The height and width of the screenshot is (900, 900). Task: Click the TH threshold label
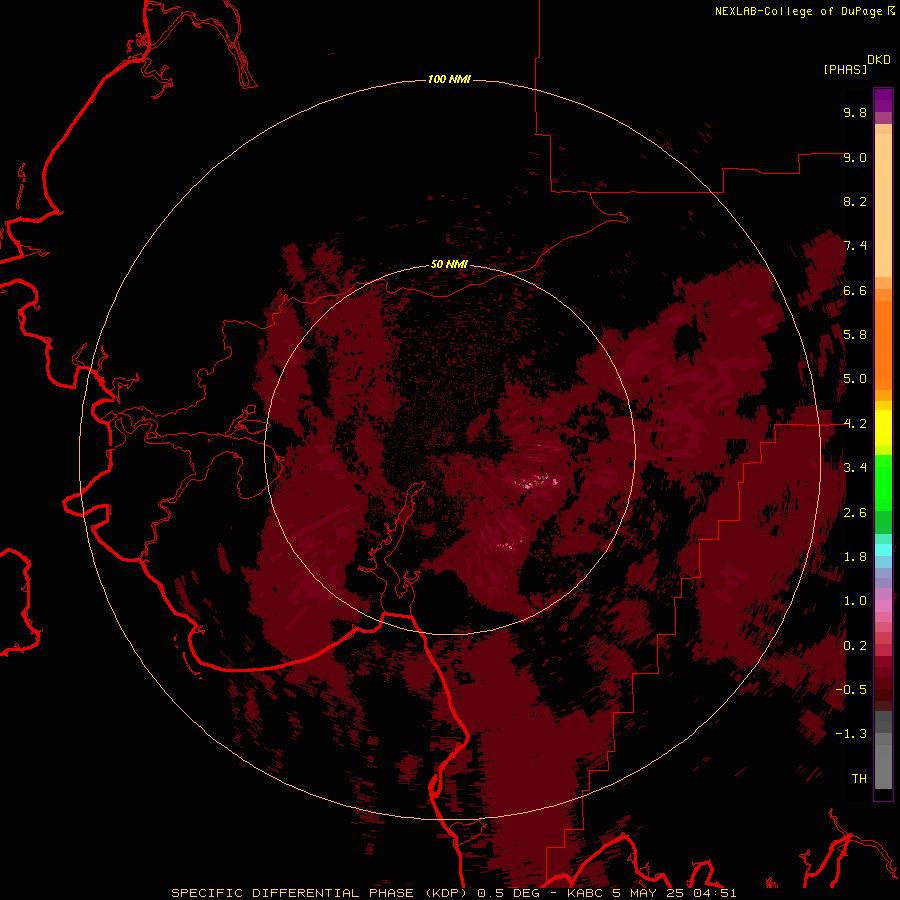(x=859, y=779)
